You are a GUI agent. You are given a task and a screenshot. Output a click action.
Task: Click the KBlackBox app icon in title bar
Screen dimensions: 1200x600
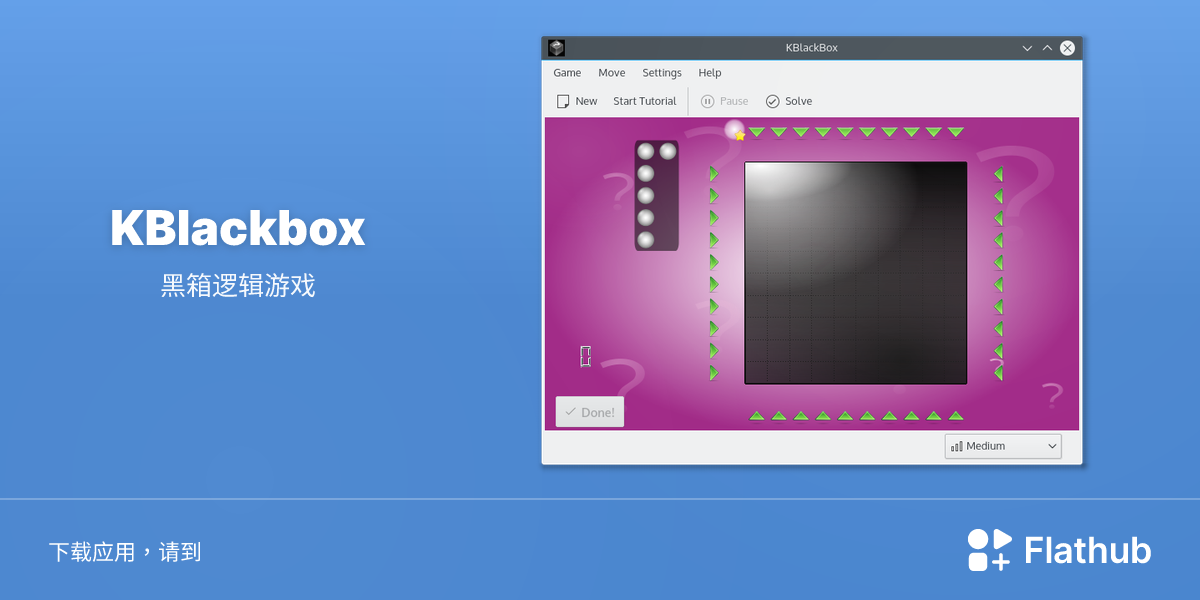(557, 47)
